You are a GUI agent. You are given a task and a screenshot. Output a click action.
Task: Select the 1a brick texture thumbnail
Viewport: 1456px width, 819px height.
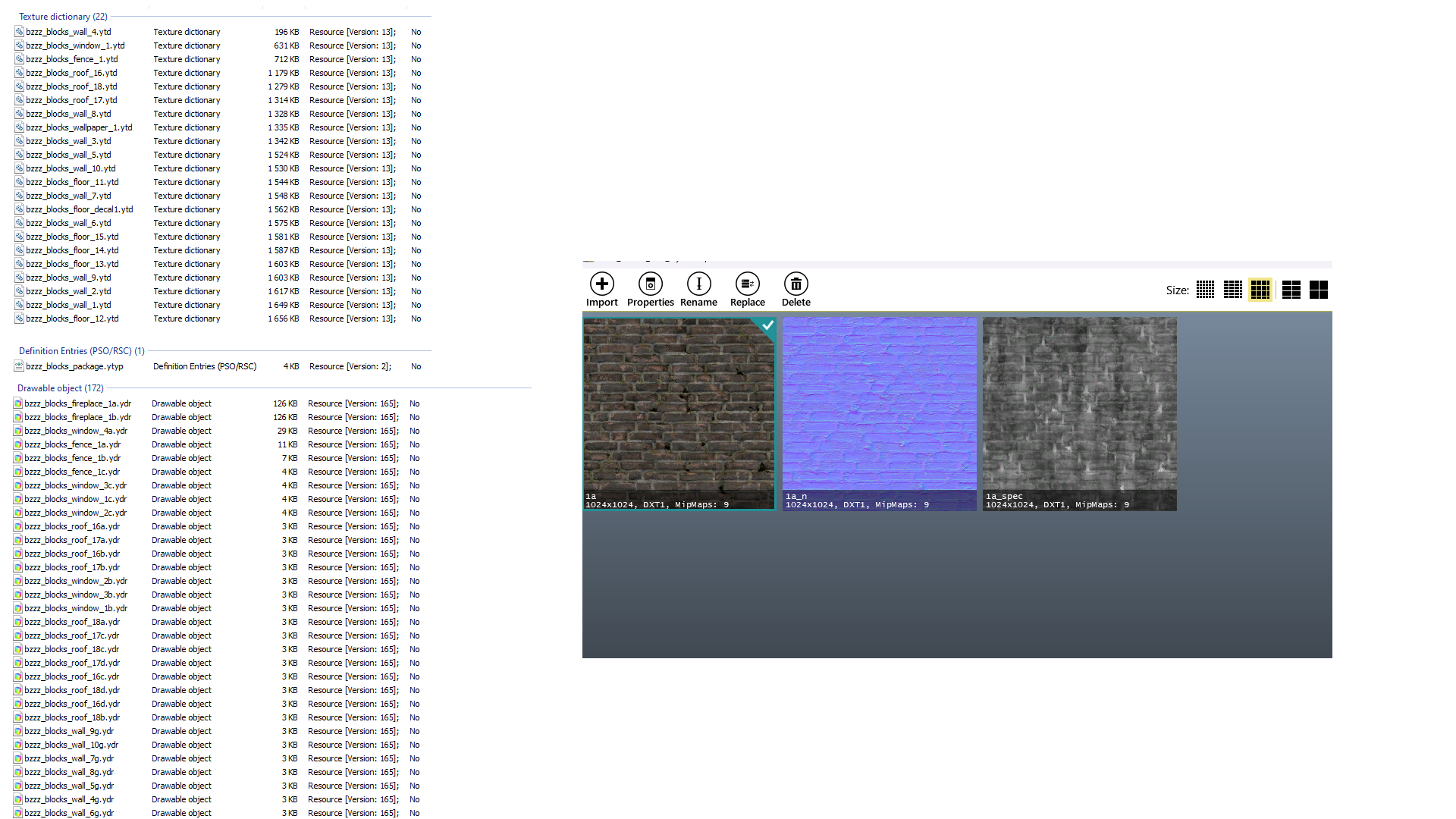tap(679, 414)
